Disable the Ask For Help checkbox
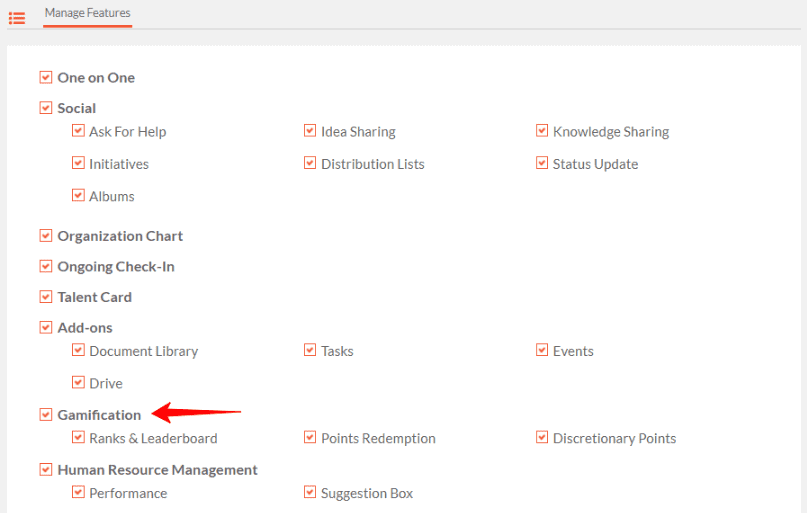 (78, 130)
